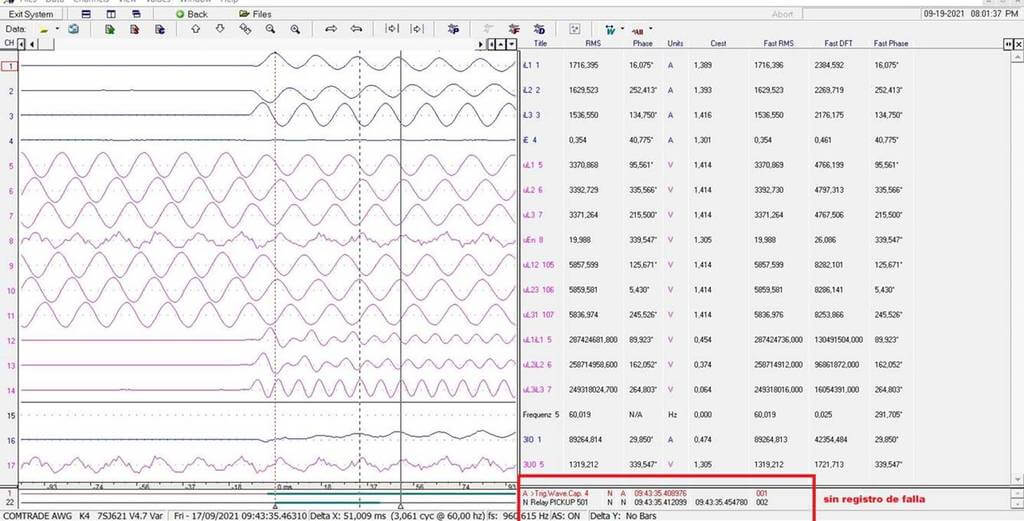Click the right-pointing arrow toolbar icon
This screenshot has height=521, width=1024.
point(331,30)
